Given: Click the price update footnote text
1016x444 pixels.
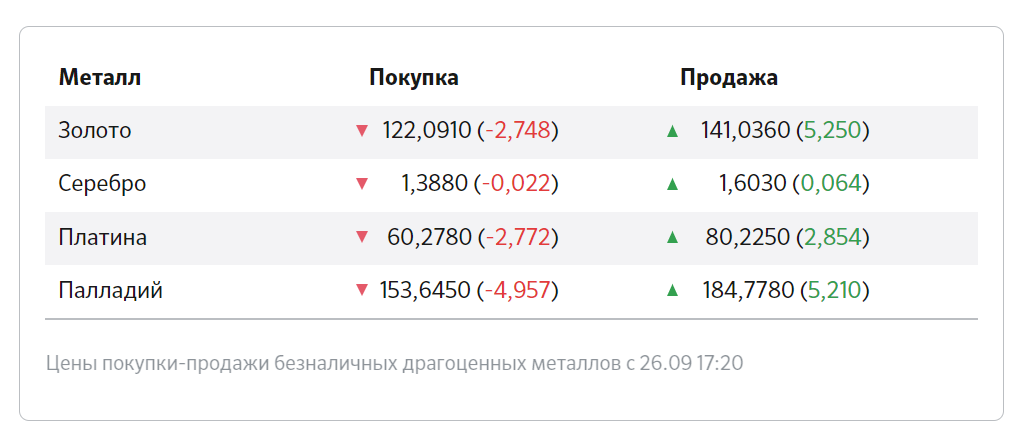Looking at the screenshot, I should tap(395, 362).
